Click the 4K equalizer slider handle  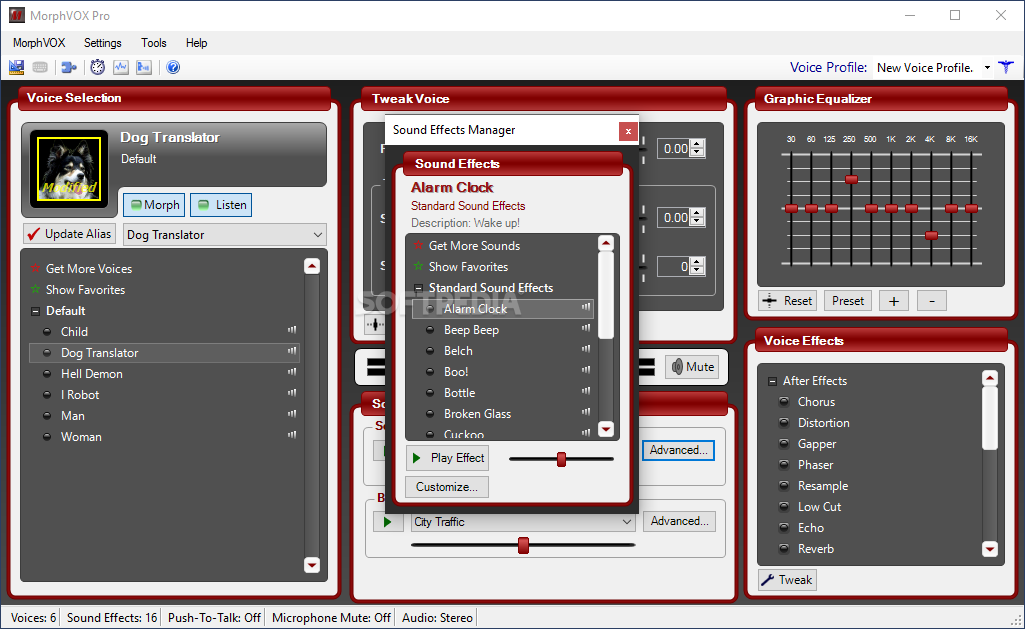932,235
